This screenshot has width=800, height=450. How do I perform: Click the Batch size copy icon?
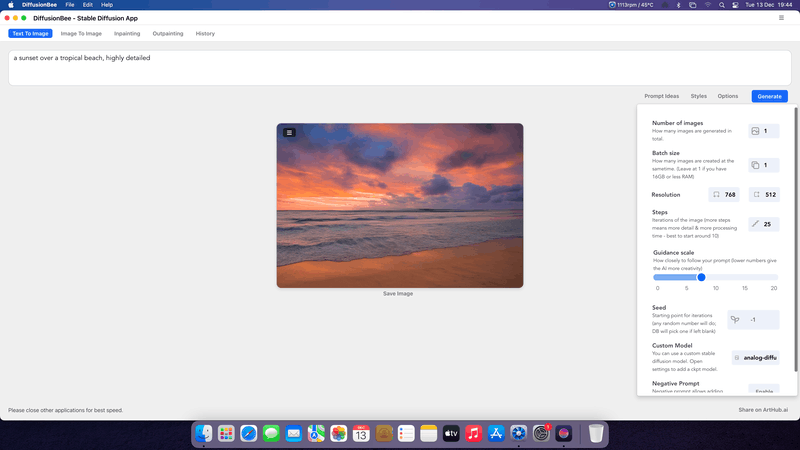click(x=755, y=165)
